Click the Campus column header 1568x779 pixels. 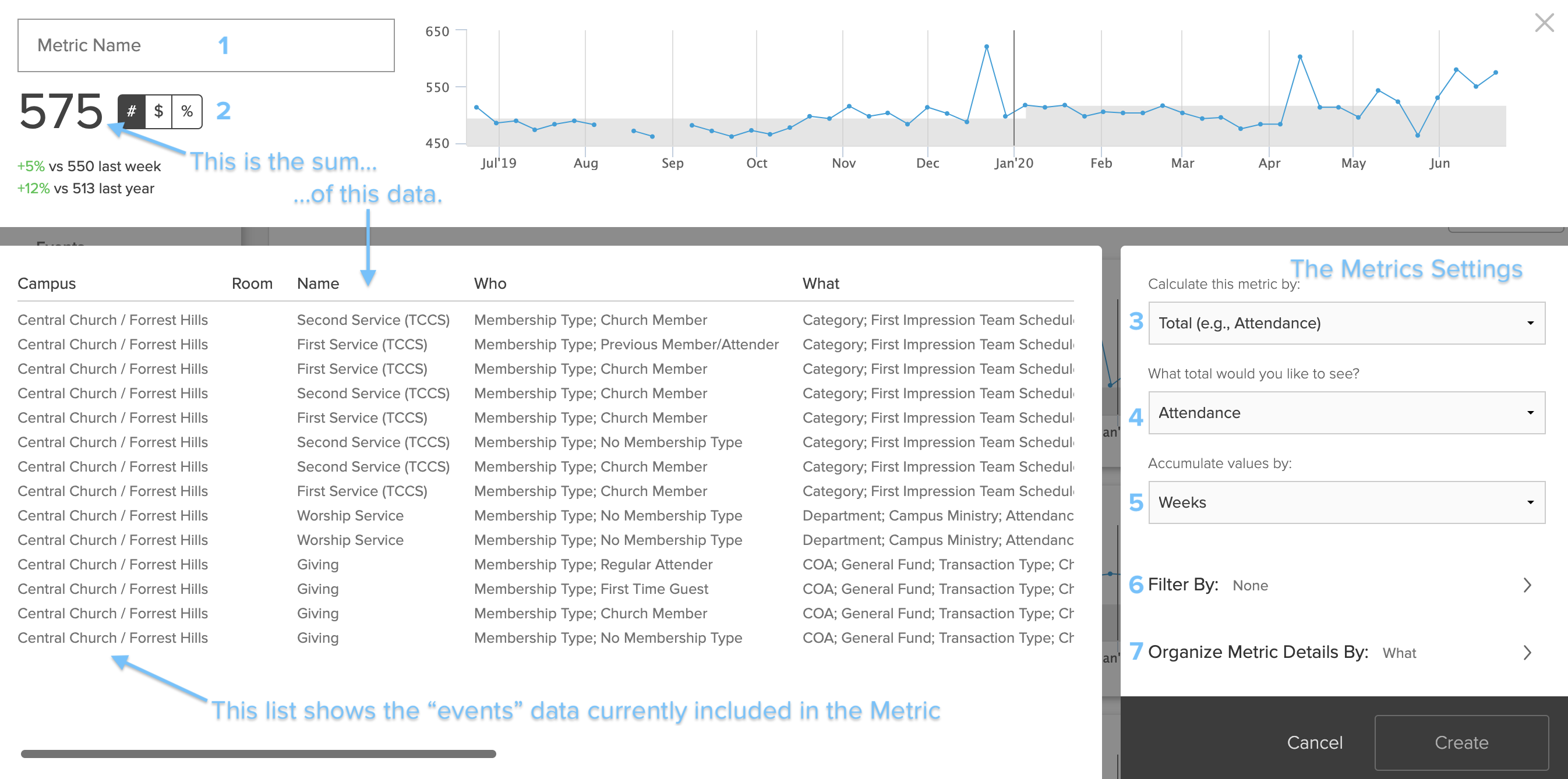point(47,283)
